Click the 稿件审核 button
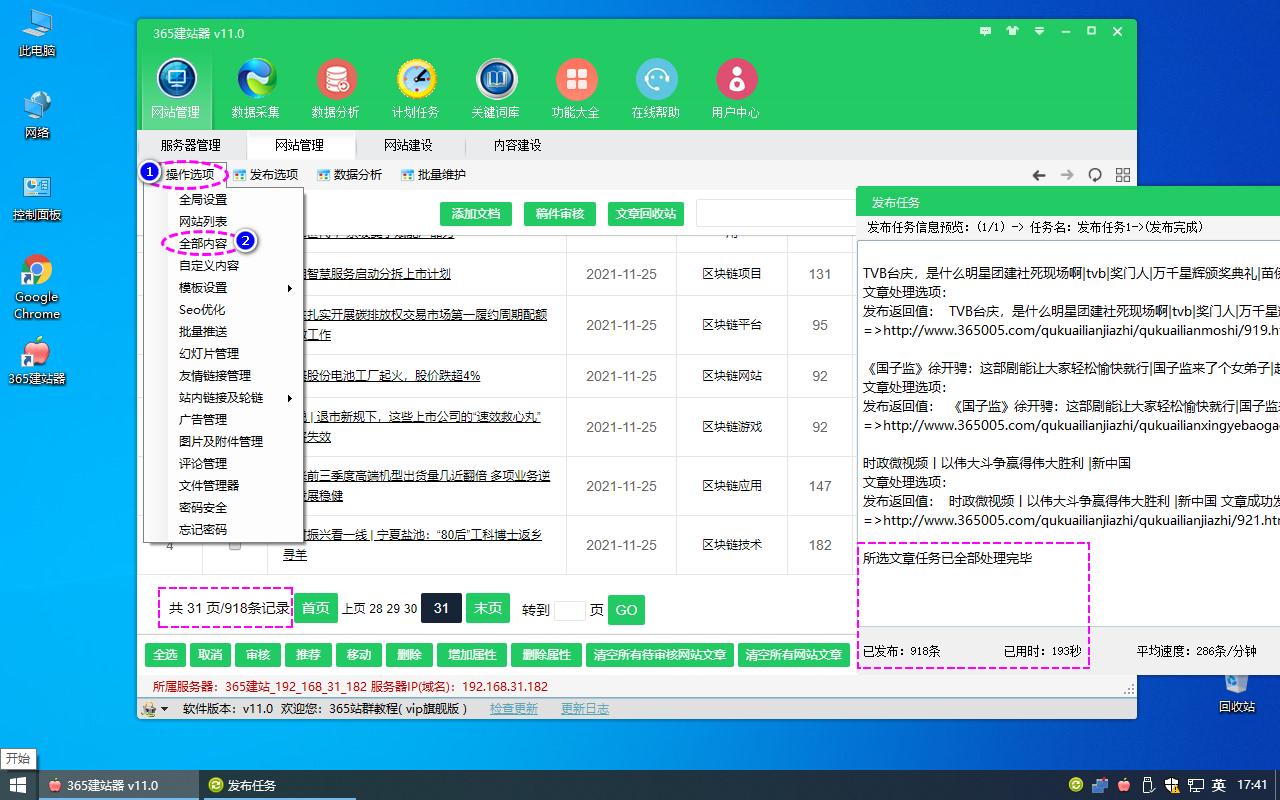Image resolution: width=1280 pixels, height=800 pixels. tap(560, 213)
